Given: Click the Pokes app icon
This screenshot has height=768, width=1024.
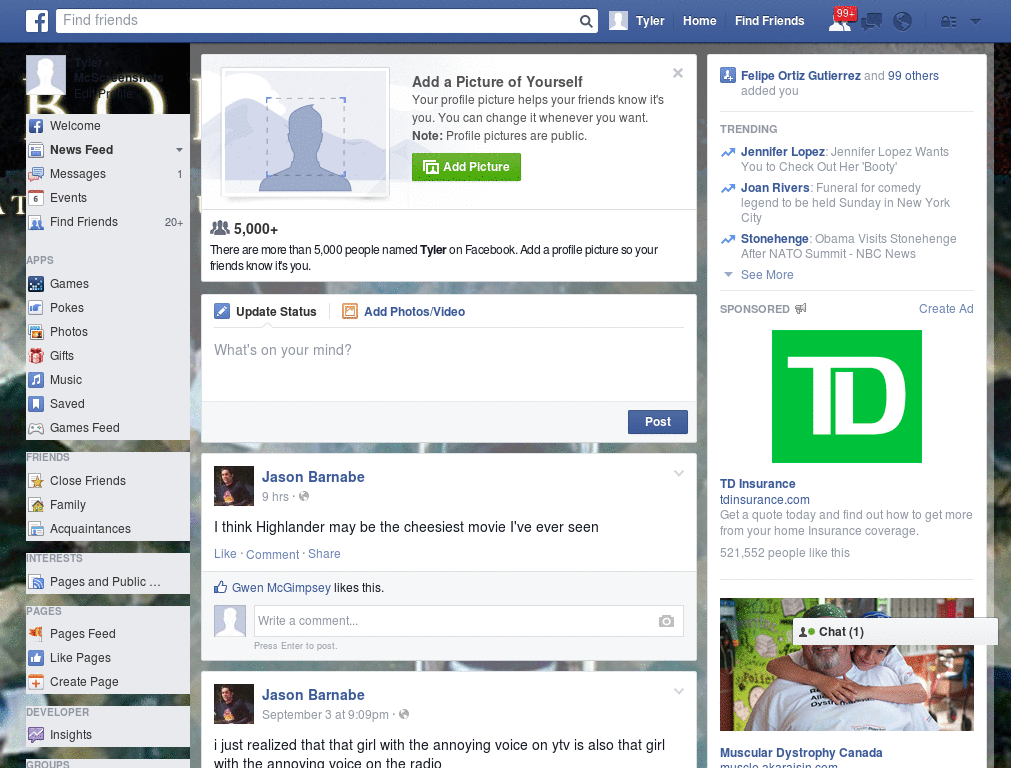Looking at the screenshot, I should tap(36, 308).
